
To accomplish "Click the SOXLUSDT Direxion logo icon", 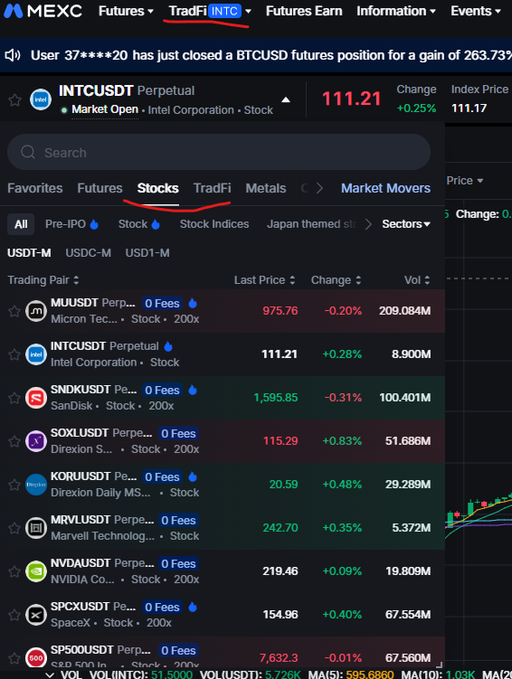I will tap(36, 441).
